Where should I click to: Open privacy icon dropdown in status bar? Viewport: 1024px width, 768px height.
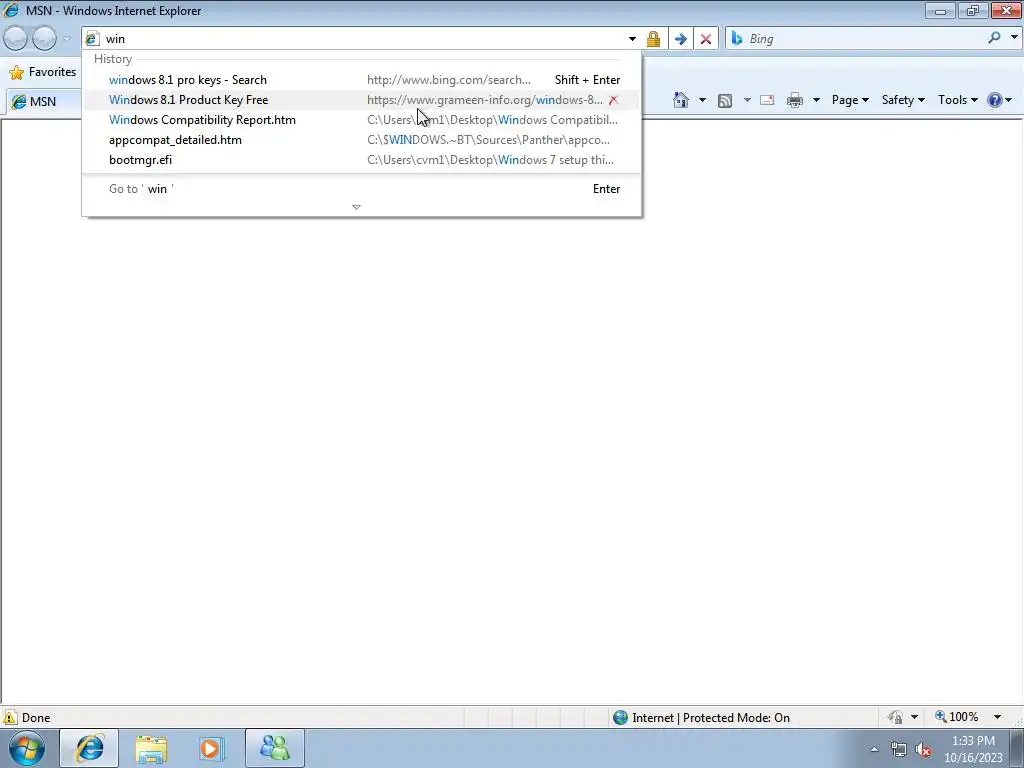914,717
